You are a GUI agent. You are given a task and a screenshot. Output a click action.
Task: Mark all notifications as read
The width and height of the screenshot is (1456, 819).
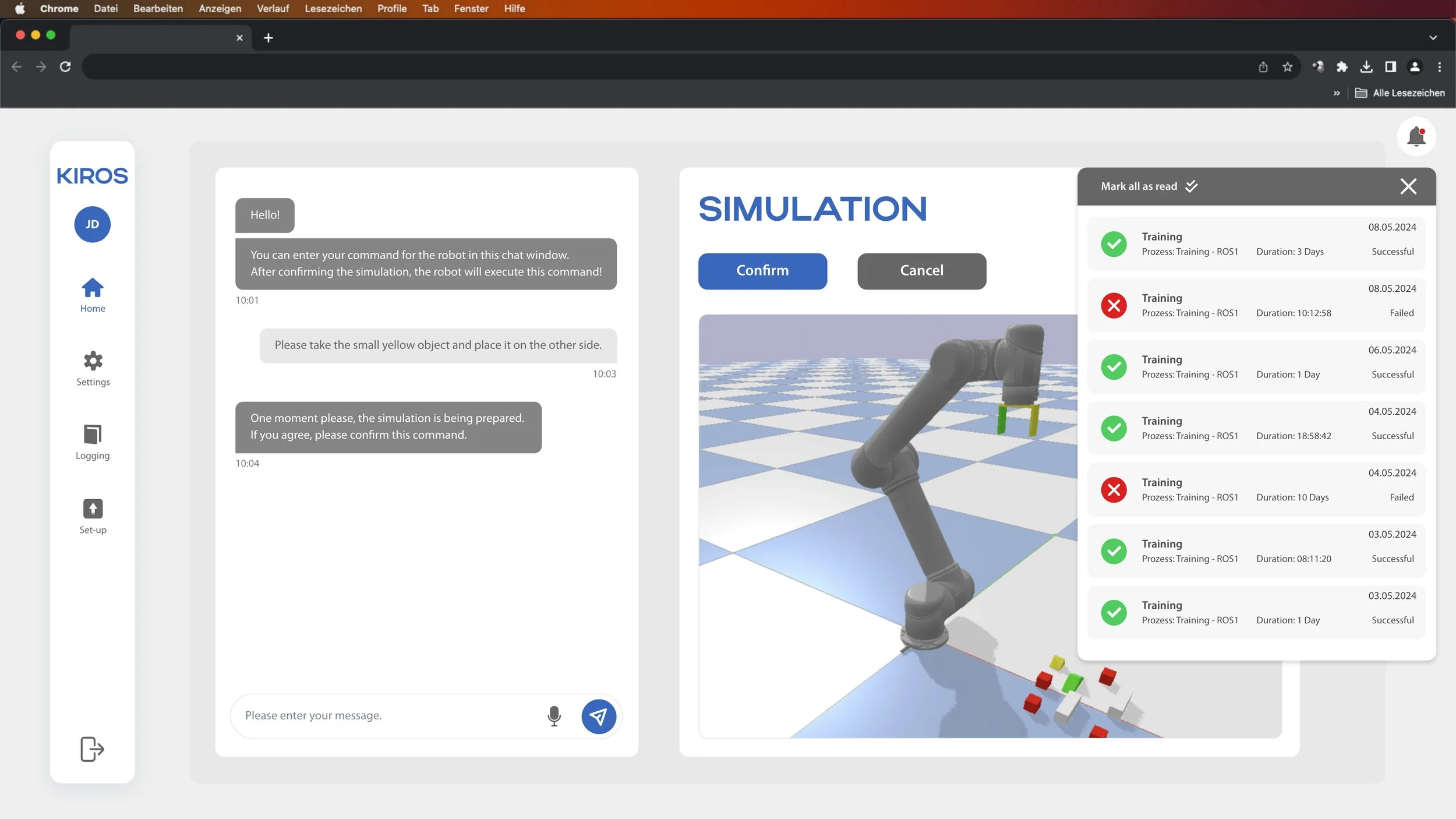(x=1148, y=186)
